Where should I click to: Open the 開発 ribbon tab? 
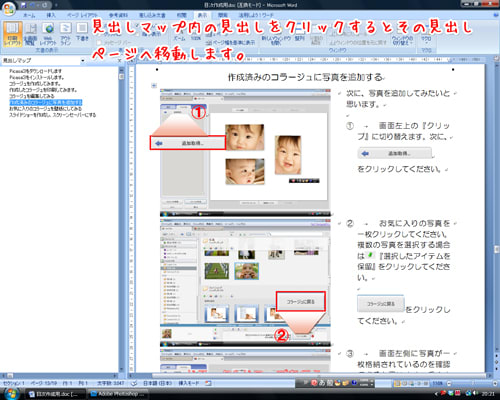[x=223, y=15]
